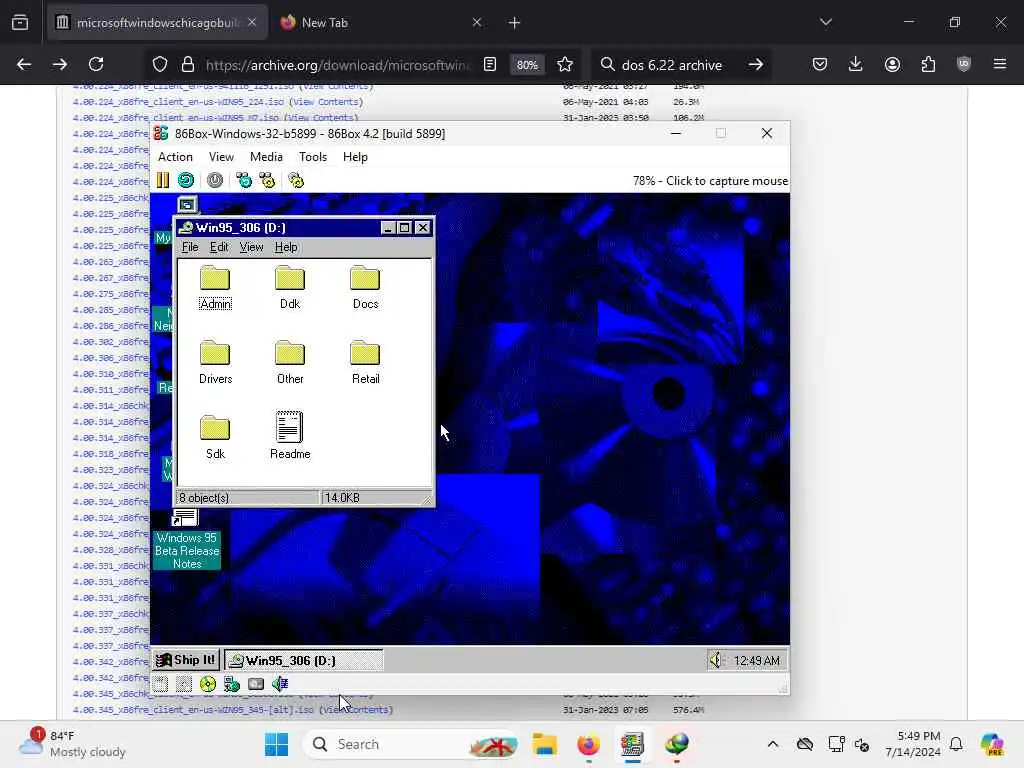
Task: Open a new Firefox tab
Action: click(x=515, y=23)
